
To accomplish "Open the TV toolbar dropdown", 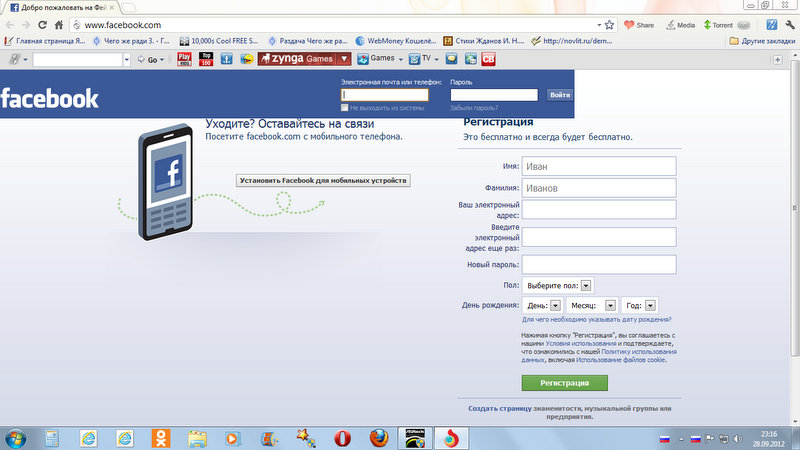I will (x=436, y=59).
